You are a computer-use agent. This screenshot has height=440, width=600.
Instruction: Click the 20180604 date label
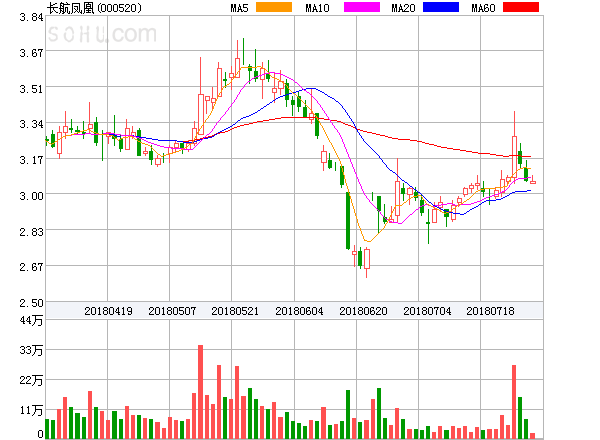pyautogui.click(x=299, y=311)
